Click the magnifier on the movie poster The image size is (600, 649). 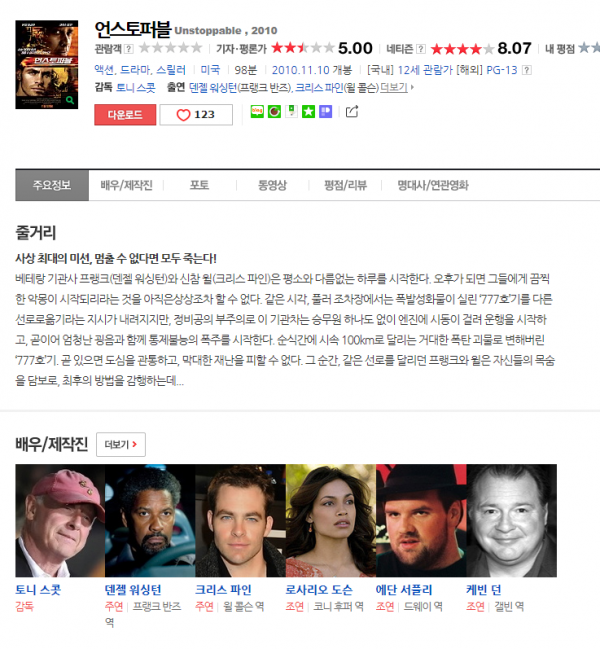coord(70,100)
